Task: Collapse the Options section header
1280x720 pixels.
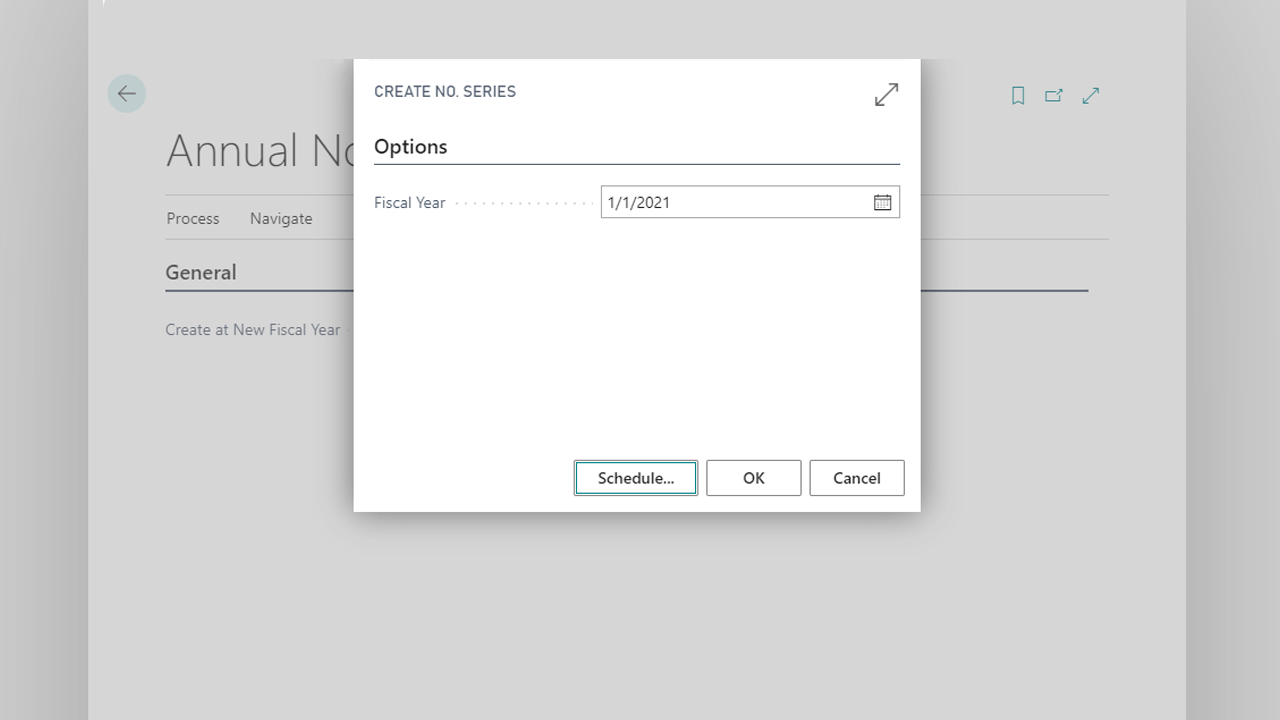Action: [x=411, y=147]
